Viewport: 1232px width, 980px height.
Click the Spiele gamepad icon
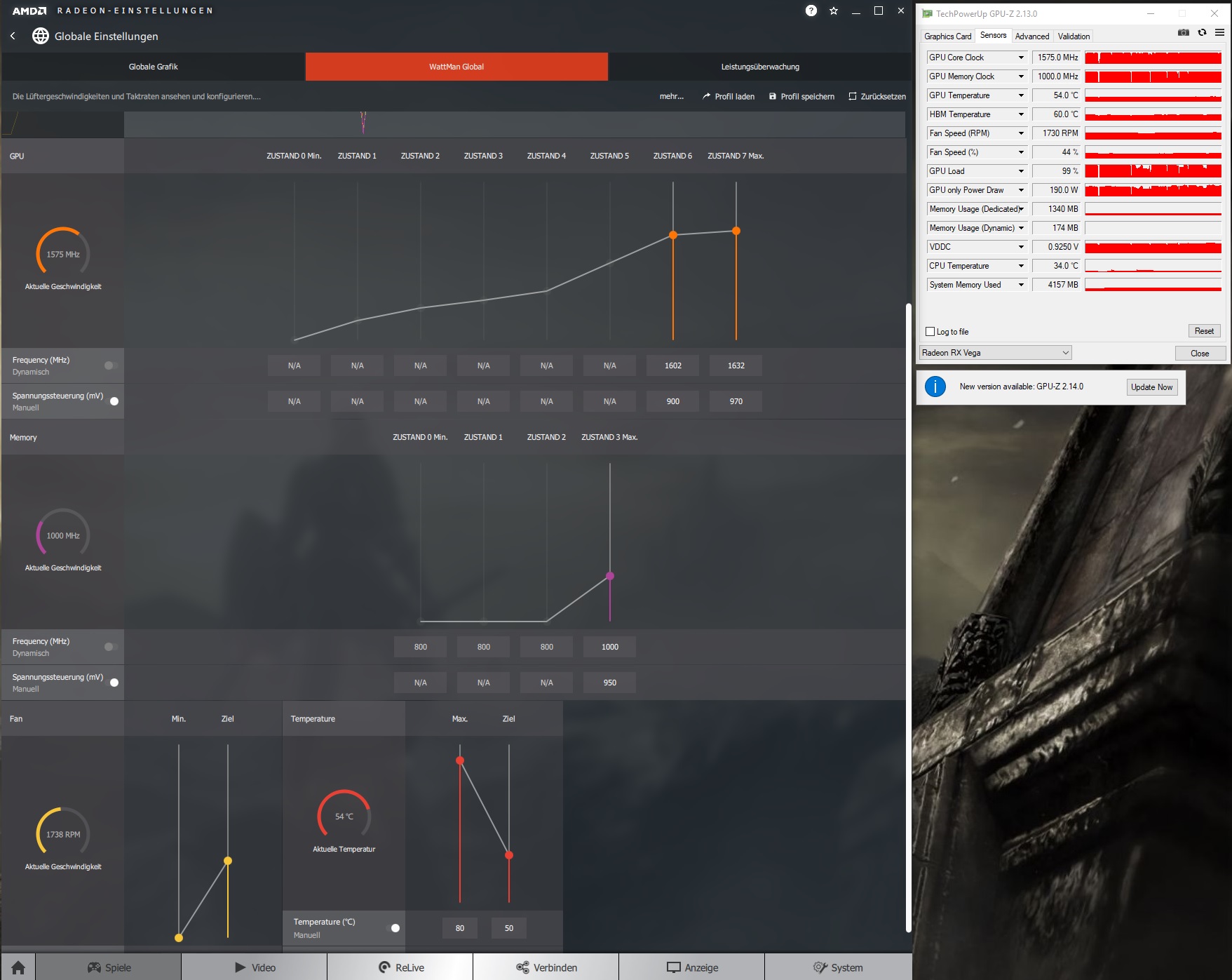point(94,967)
